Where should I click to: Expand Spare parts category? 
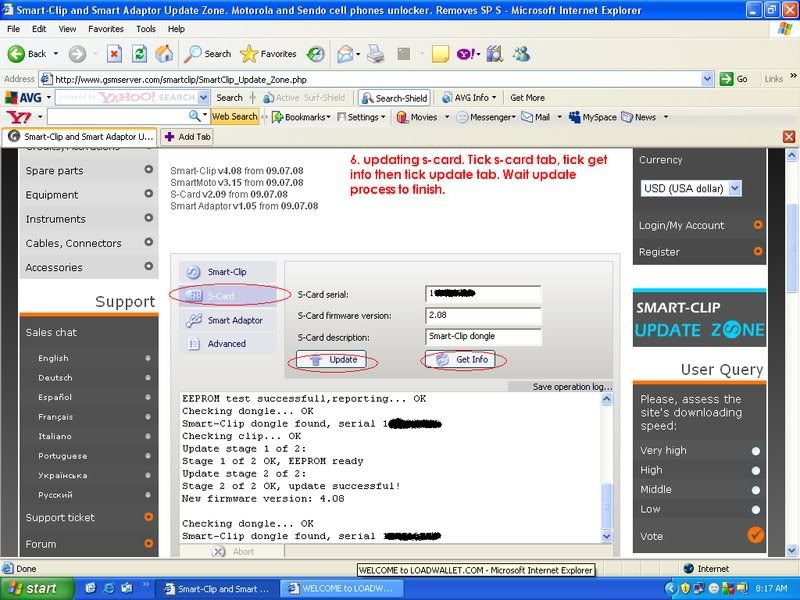coord(148,169)
